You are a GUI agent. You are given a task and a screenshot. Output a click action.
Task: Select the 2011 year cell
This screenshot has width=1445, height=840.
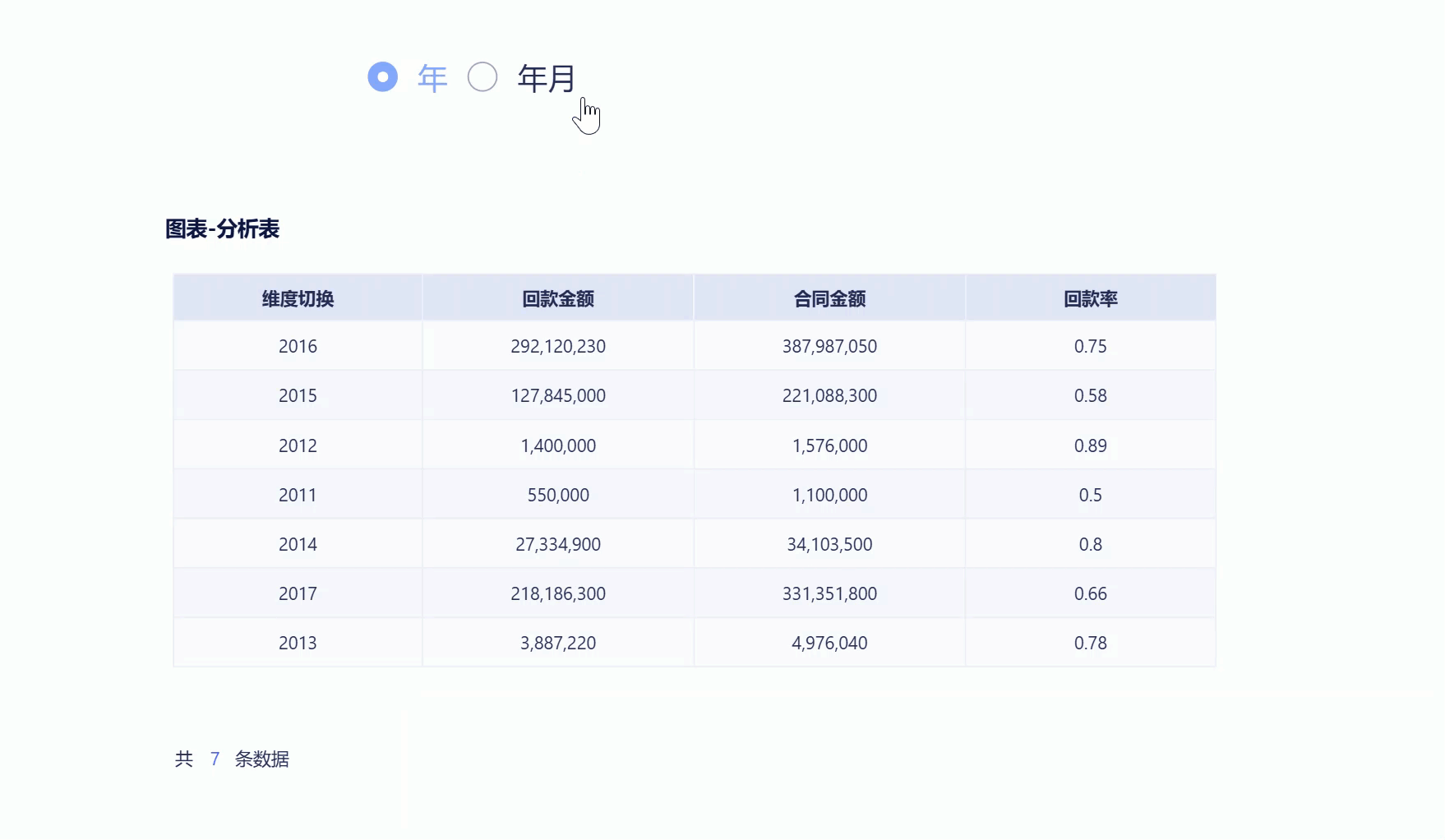tap(298, 495)
